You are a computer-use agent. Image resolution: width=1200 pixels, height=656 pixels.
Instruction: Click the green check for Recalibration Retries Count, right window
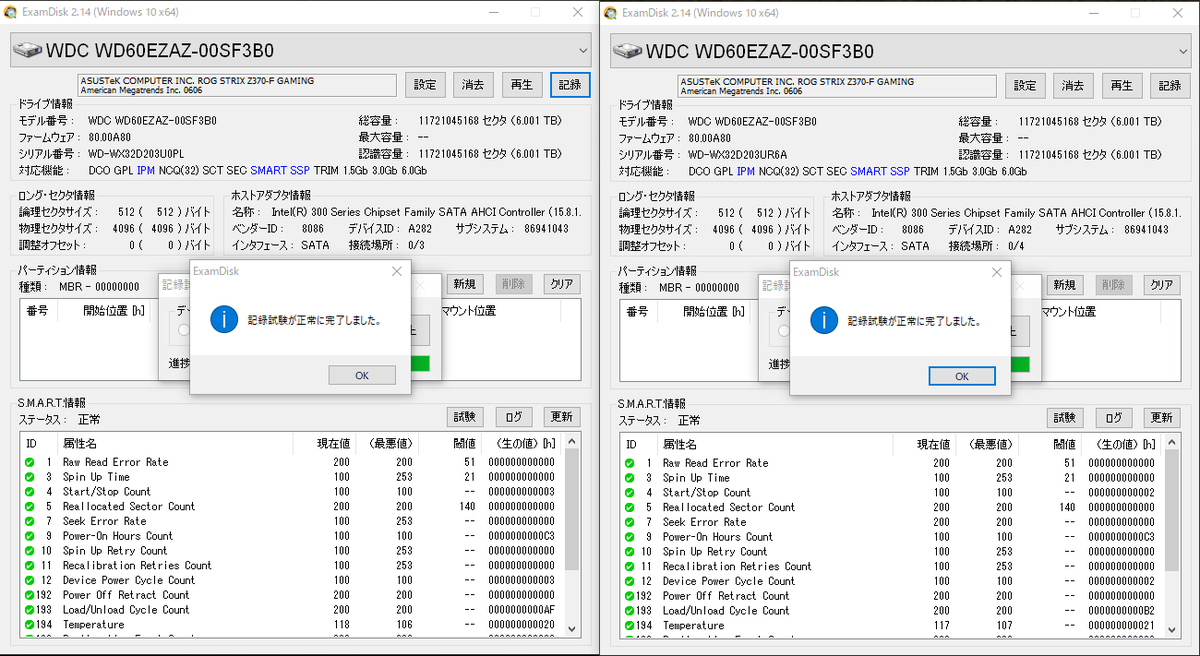(x=630, y=566)
